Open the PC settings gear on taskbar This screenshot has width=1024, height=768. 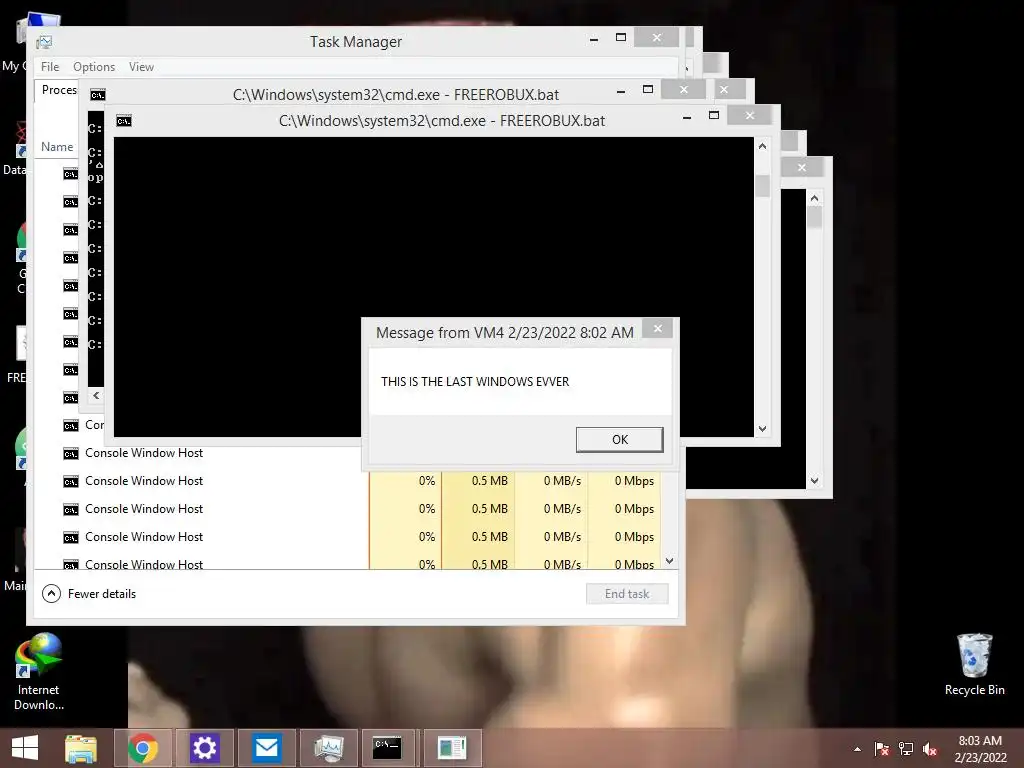point(204,748)
